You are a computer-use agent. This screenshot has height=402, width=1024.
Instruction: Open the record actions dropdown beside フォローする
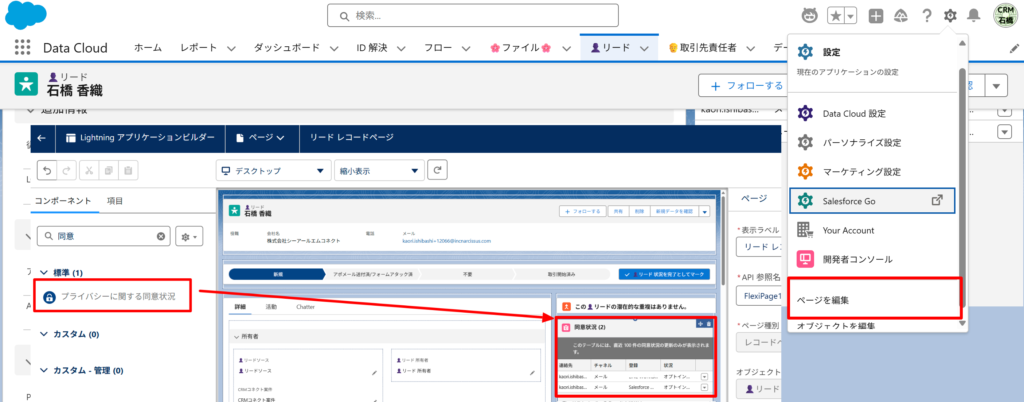point(996,85)
